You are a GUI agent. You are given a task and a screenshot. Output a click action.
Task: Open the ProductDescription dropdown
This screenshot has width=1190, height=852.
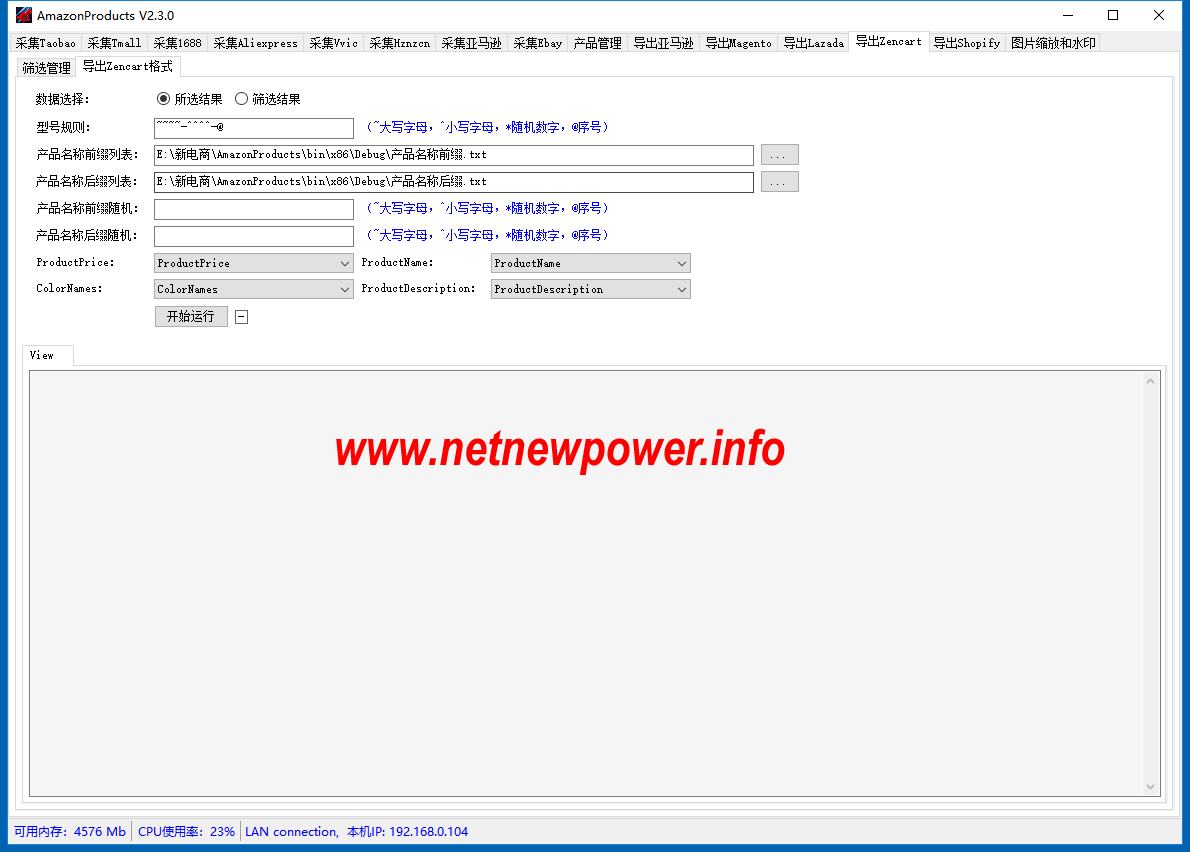[590, 289]
